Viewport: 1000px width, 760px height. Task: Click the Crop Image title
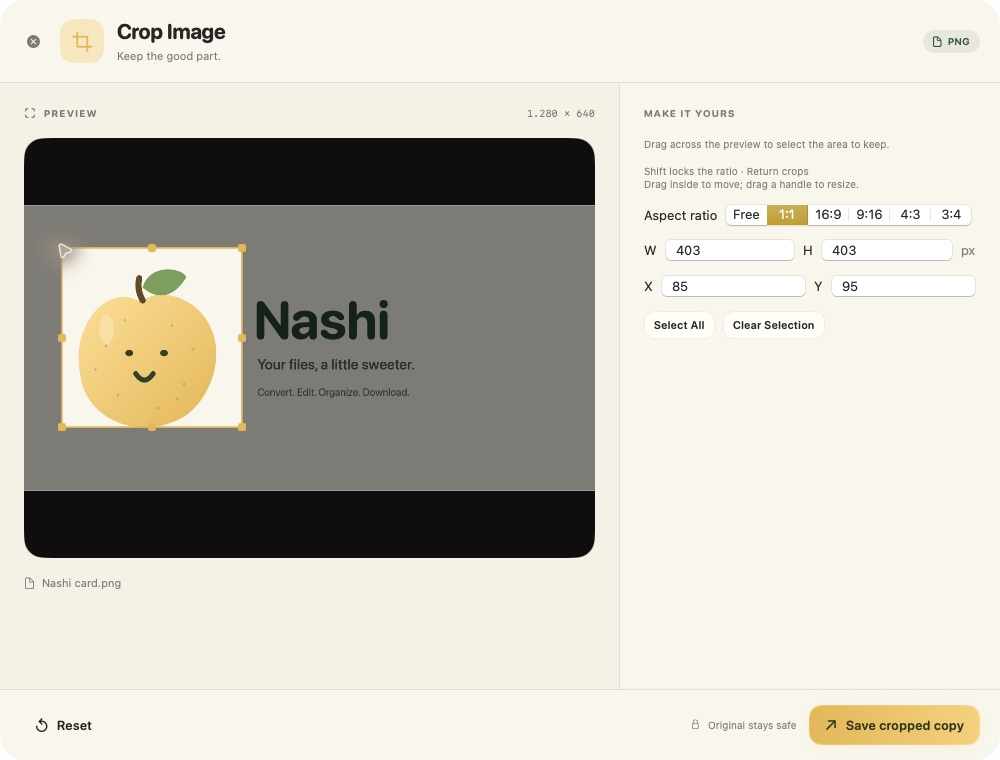(x=171, y=32)
